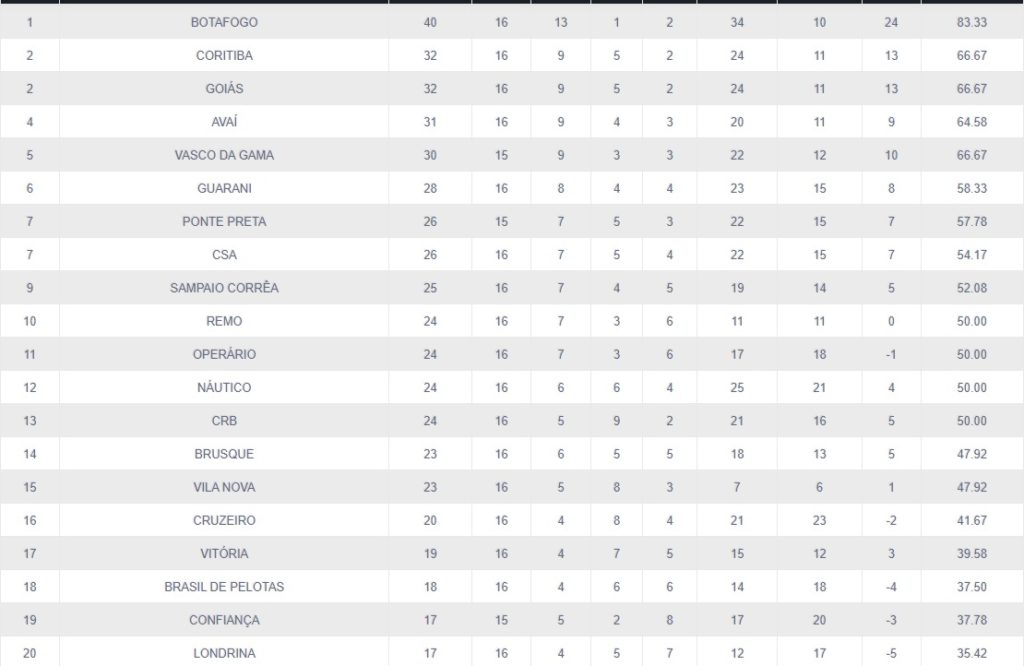
Task: Select the Goiás team name
Action: pyautogui.click(x=224, y=88)
